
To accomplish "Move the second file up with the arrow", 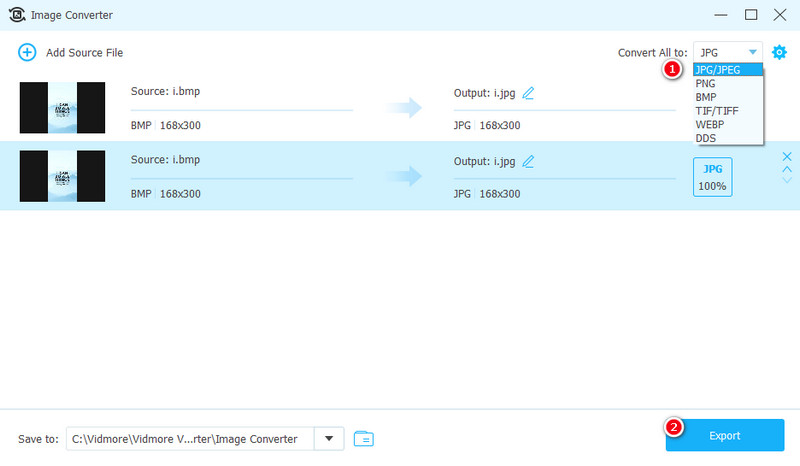I will tap(786, 169).
